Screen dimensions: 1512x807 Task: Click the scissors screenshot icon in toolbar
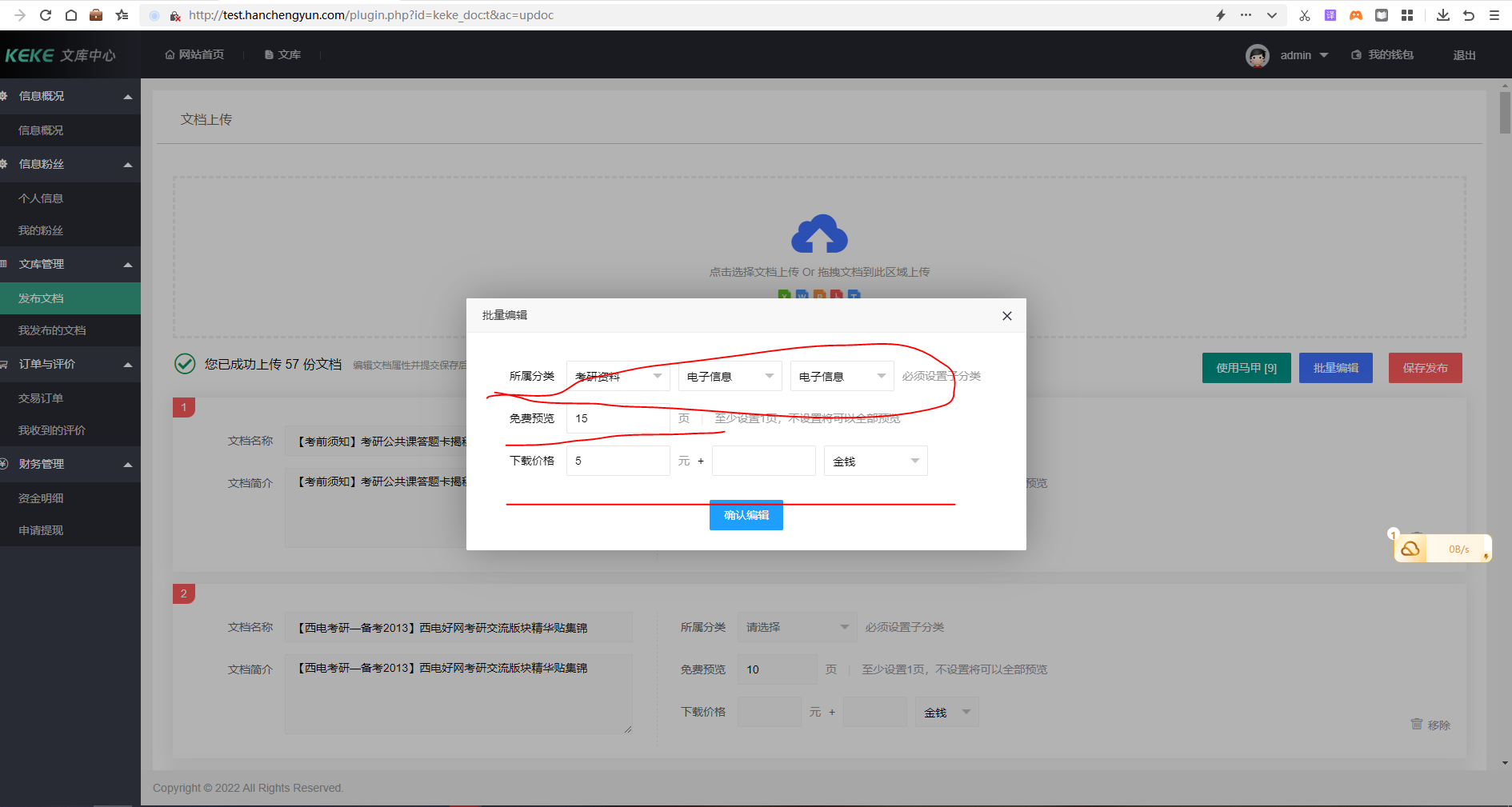(x=1304, y=15)
